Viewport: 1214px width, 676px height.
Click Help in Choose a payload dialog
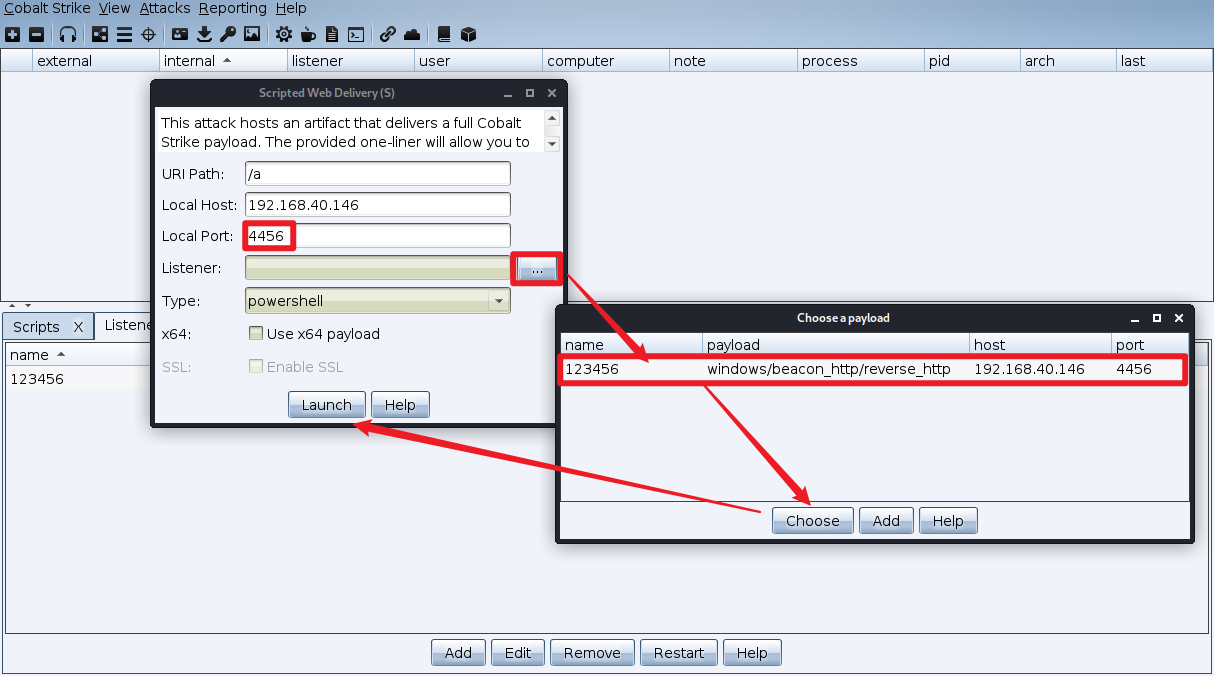pyautogui.click(x=948, y=521)
